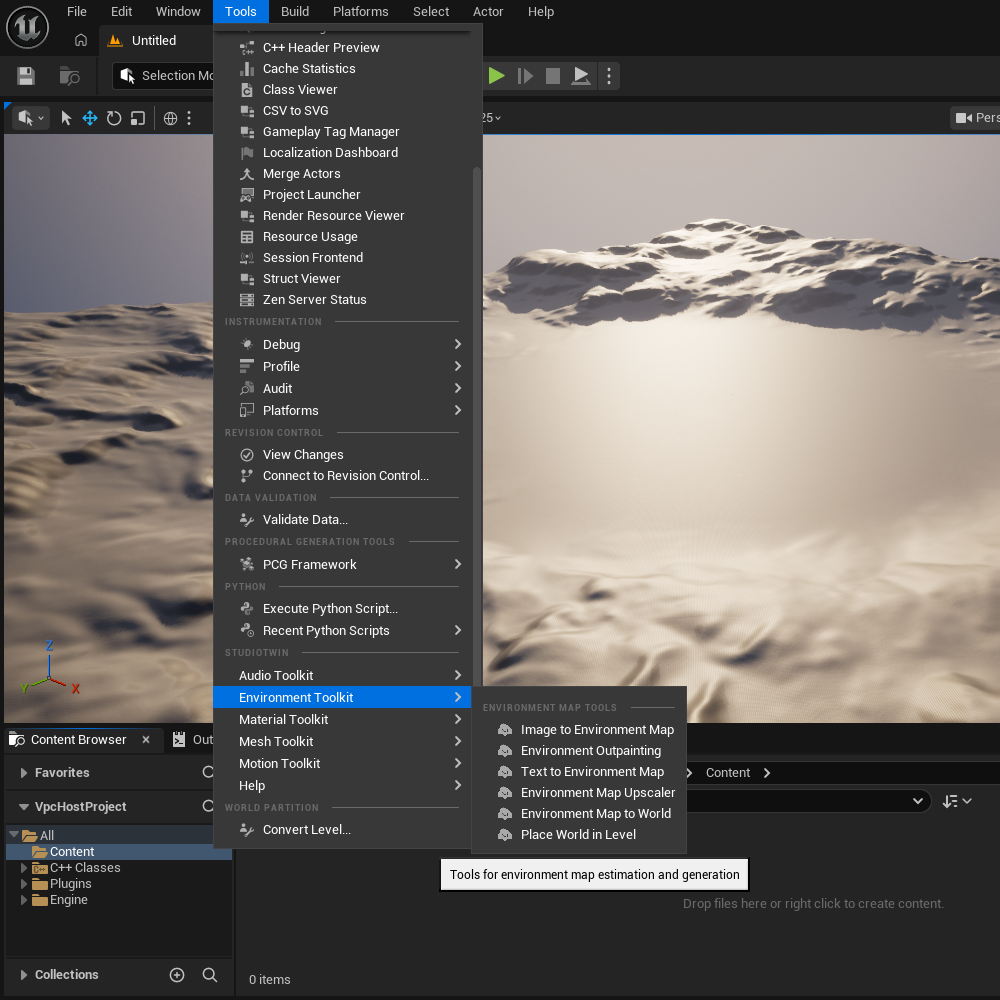Expand the Audit submenu
1000x1000 pixels.
coord(342,388)
